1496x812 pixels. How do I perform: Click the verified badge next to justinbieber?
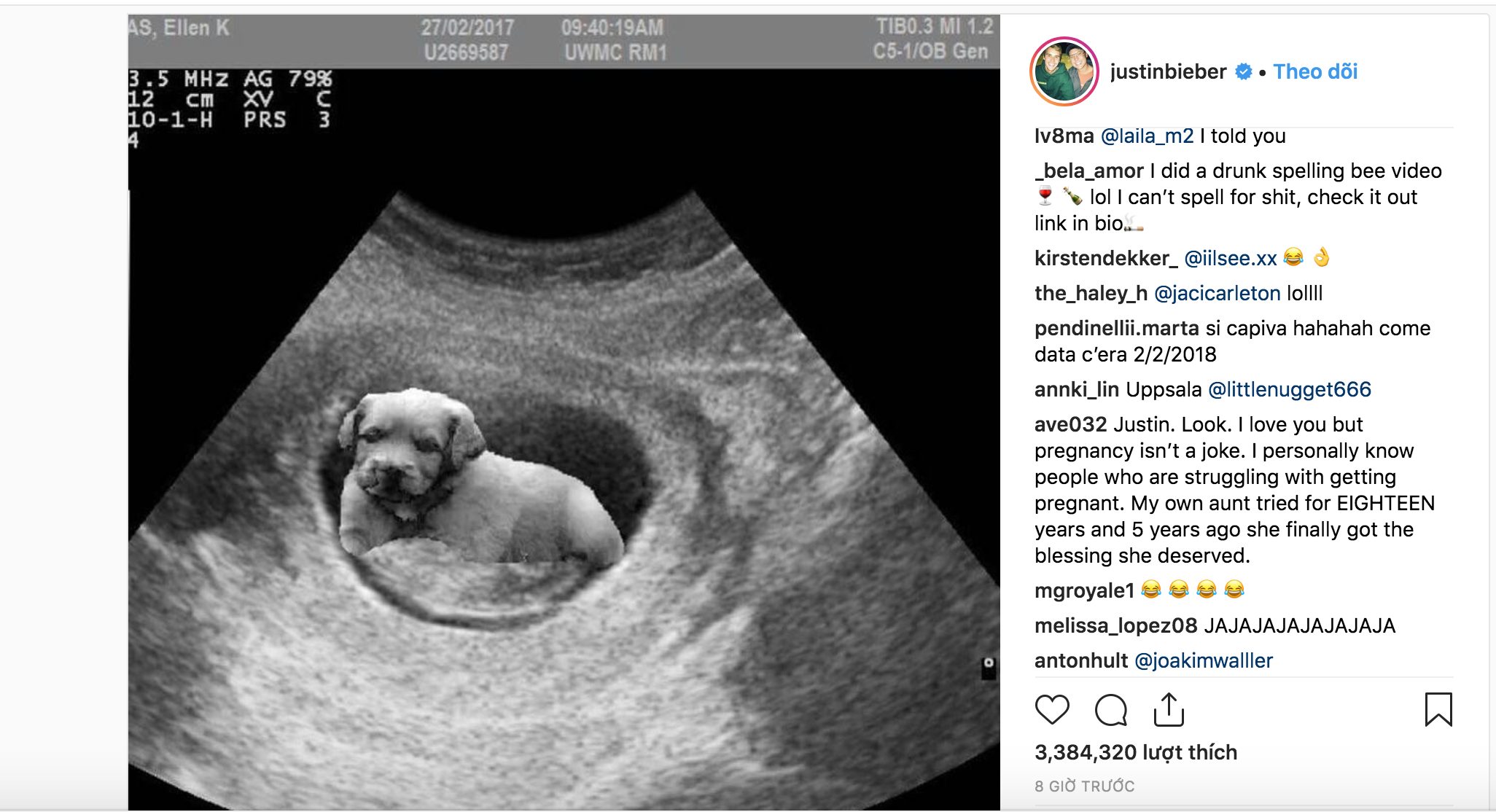coord(1244,71)
